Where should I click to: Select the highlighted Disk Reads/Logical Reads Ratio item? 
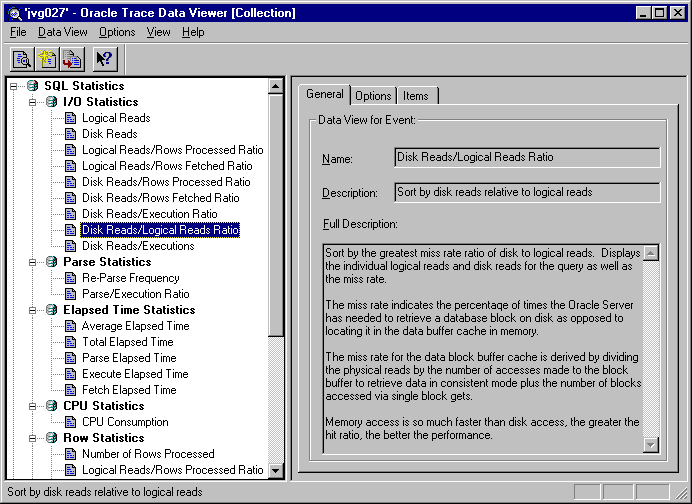[160, 230]
